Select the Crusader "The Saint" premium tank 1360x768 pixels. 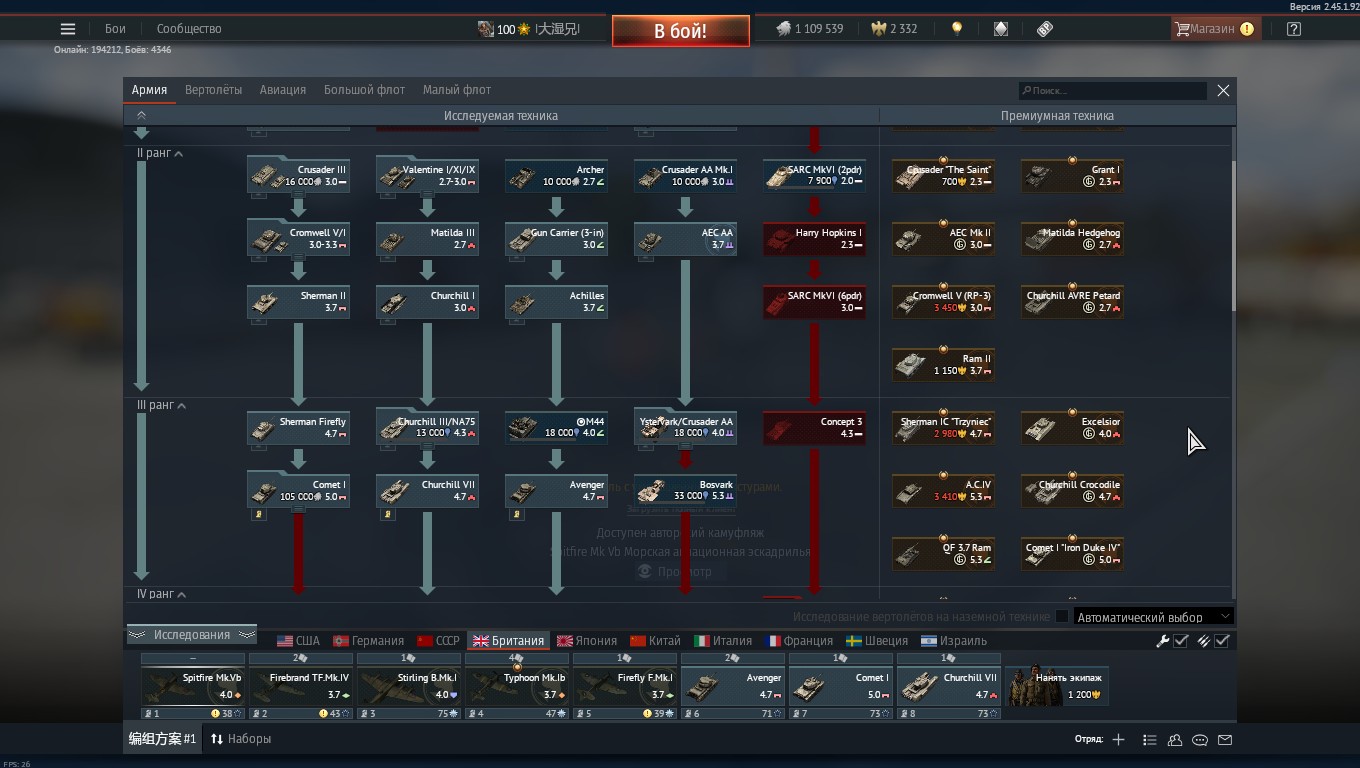coord(943,176)
